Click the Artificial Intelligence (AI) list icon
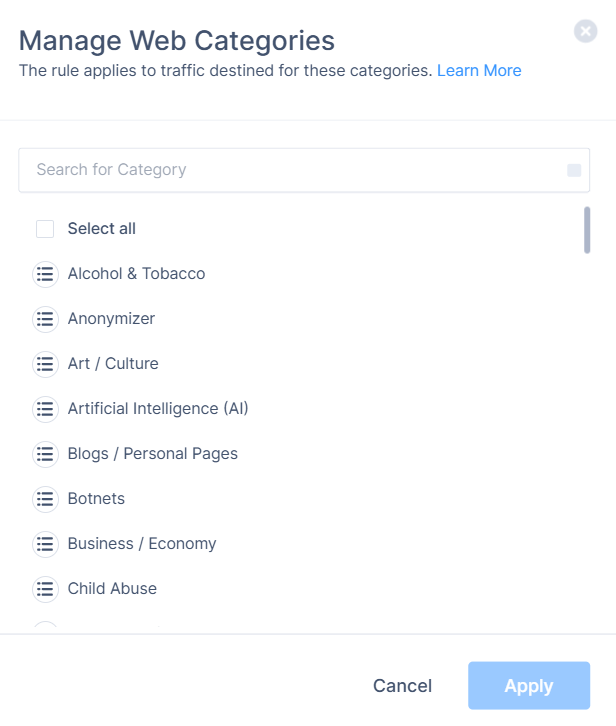Image resolution: width=616 pixels, height=726 pixels. 45,409
